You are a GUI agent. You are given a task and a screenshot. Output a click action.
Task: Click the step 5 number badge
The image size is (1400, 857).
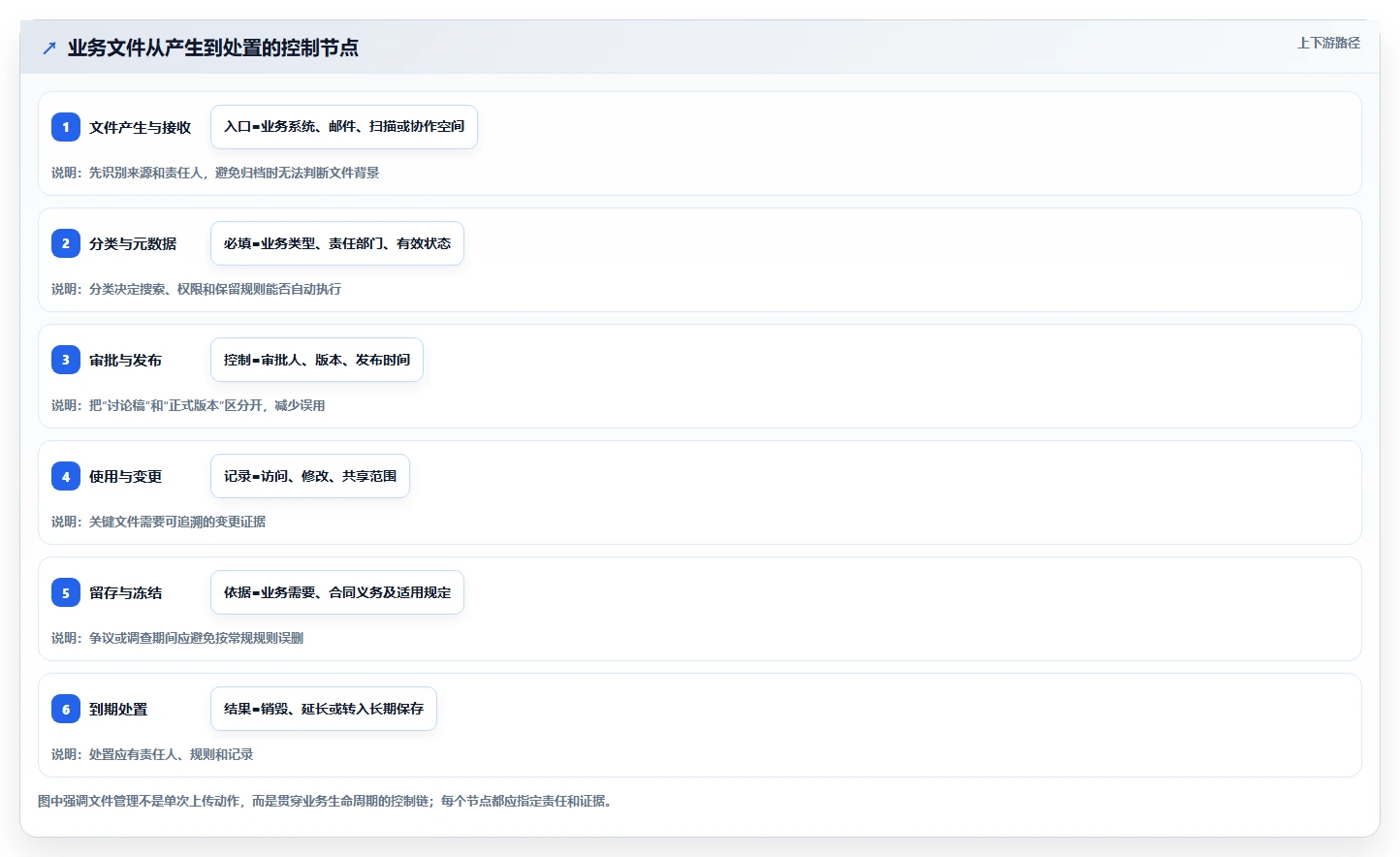click(x=66, y=592)
